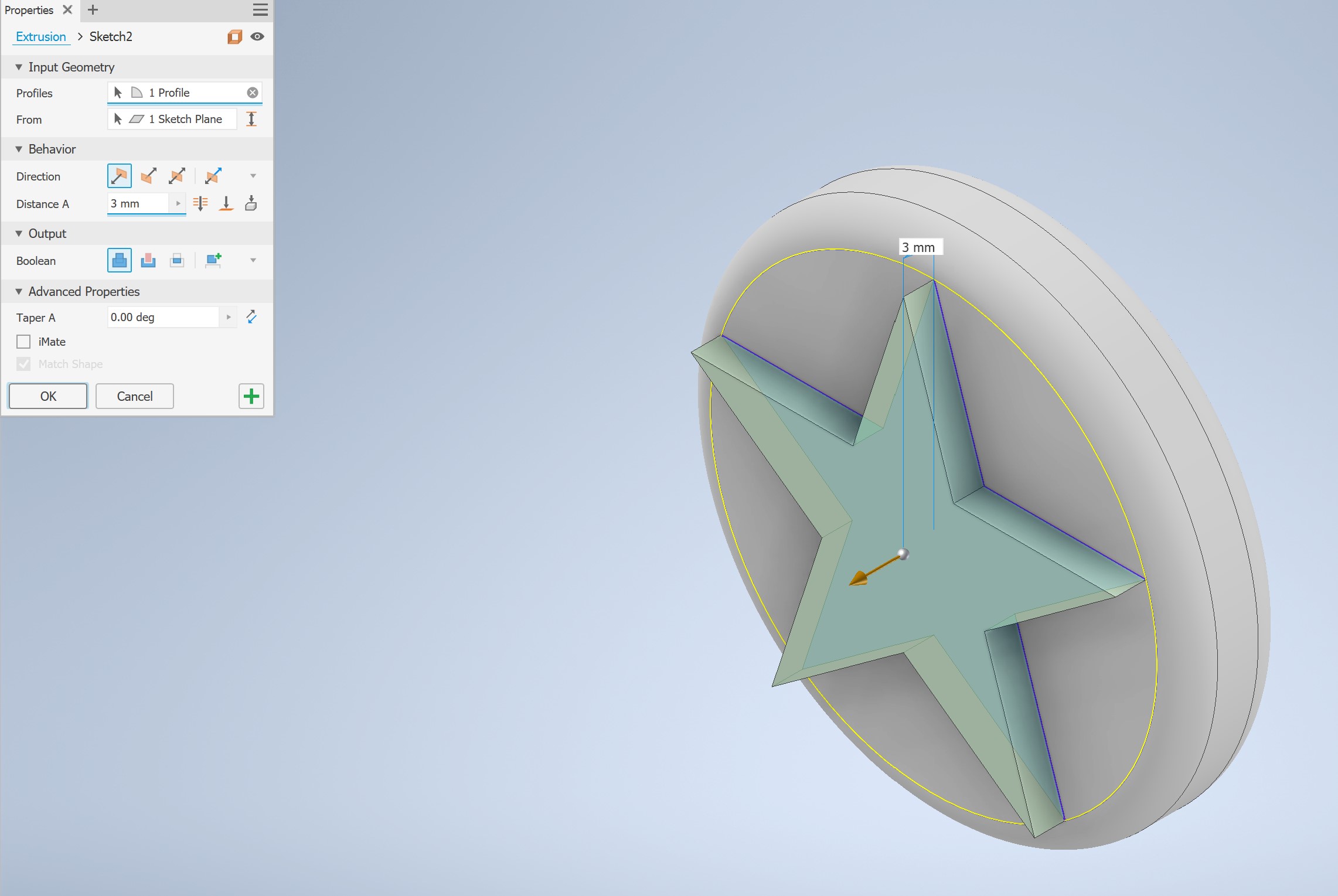Toggle sketch visibility eye icon
The image size is (1338, 896).
click(257, 36)
